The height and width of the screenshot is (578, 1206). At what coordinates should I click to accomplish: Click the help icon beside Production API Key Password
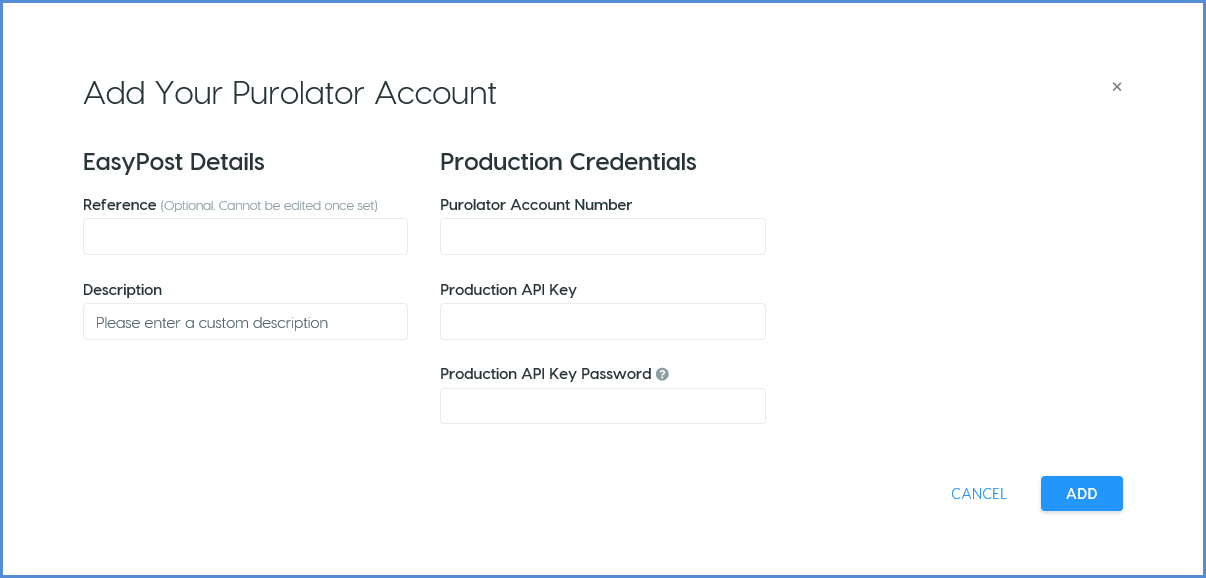coord(662,374)
